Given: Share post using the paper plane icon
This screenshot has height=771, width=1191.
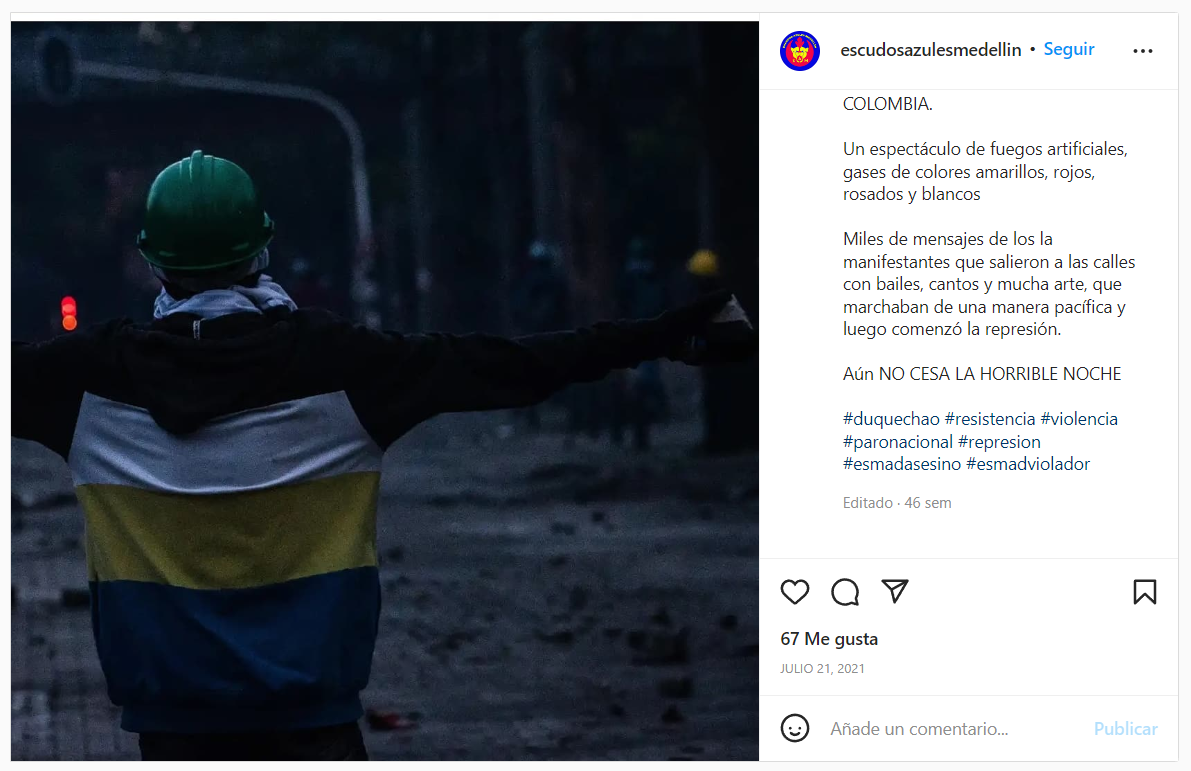Looking at the screenshot, I should [895, 591].
